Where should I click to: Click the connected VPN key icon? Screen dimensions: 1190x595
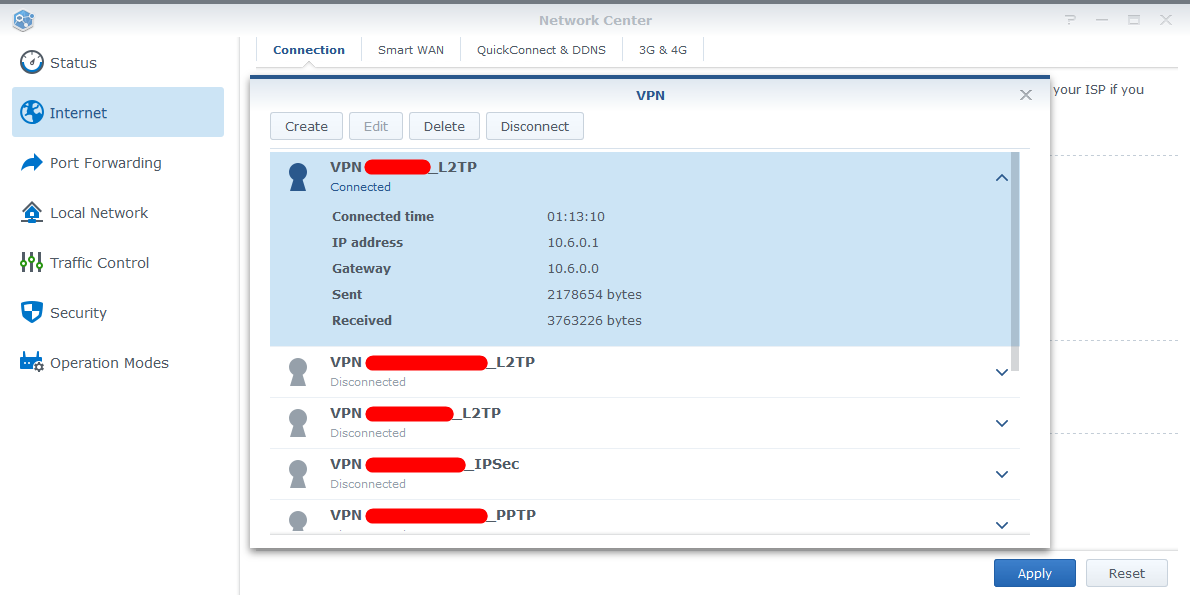pos(297,175)
